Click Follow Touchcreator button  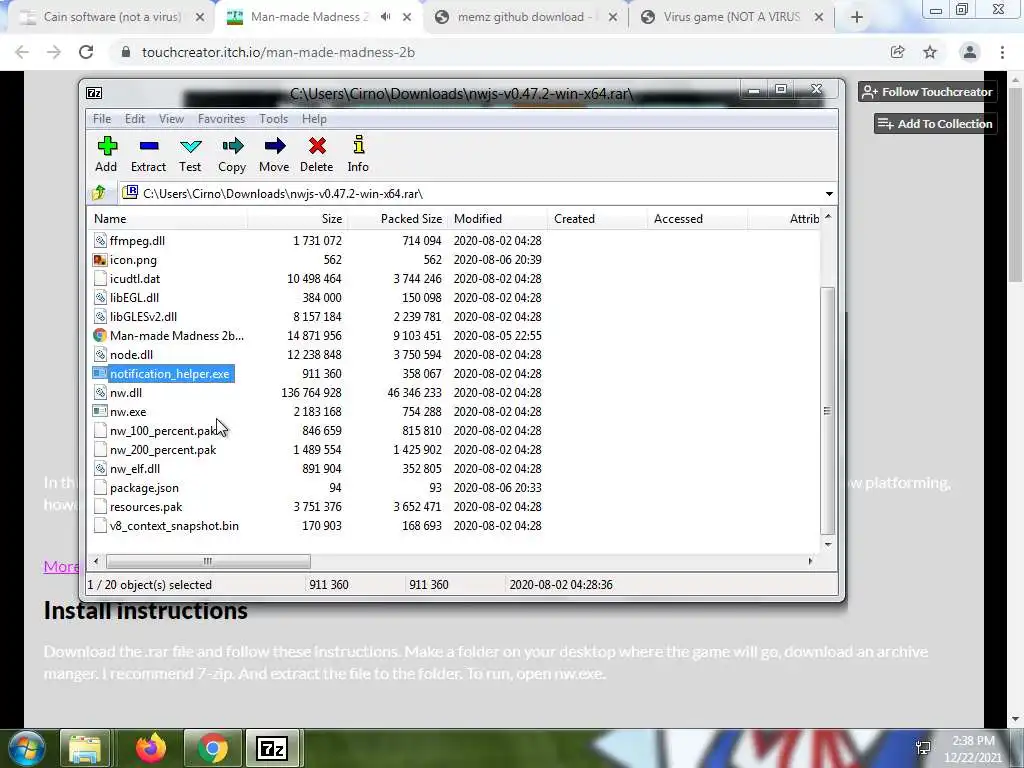(x=927, y=92)
